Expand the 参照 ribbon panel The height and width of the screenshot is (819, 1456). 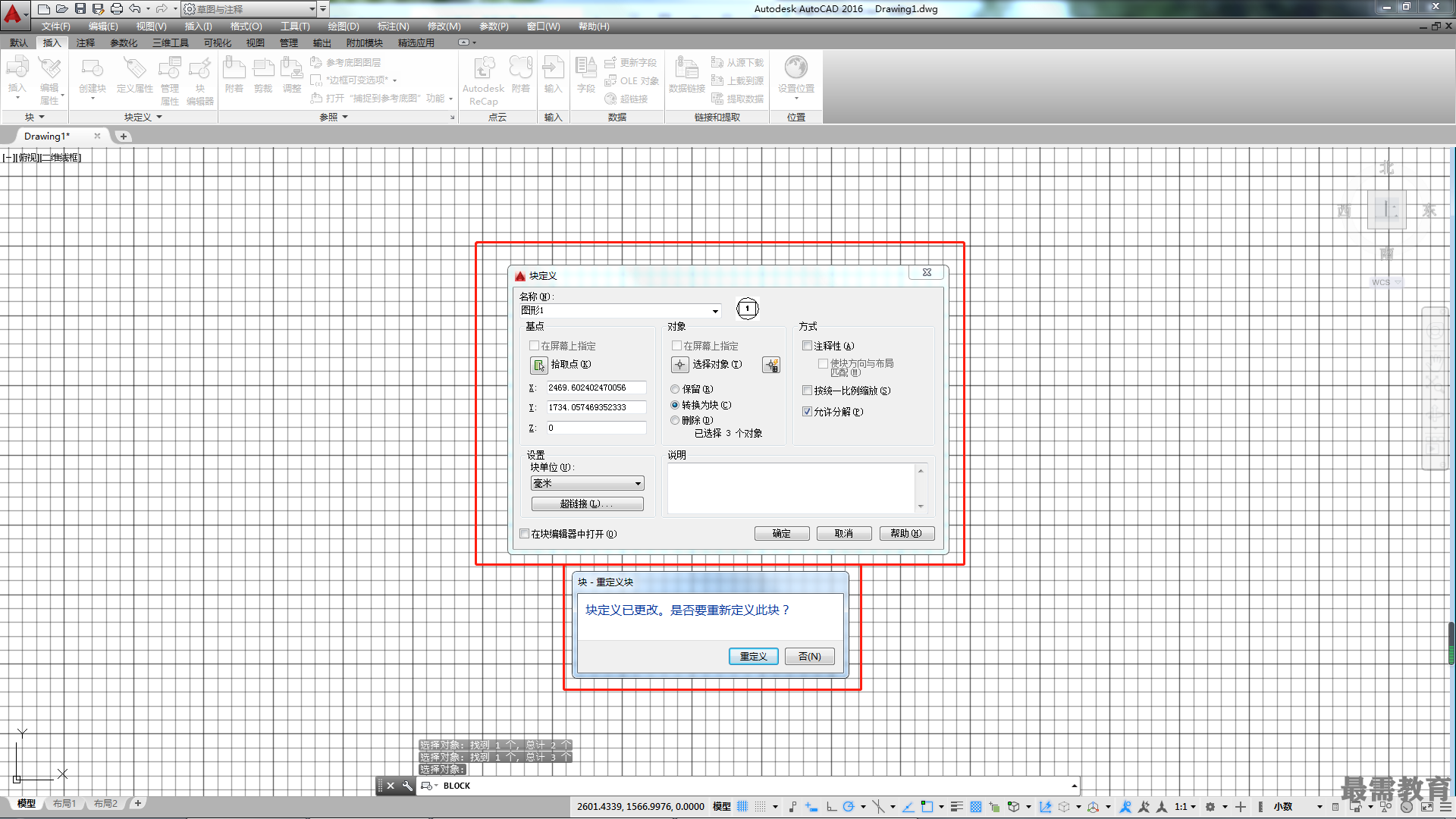pos(334,117)
